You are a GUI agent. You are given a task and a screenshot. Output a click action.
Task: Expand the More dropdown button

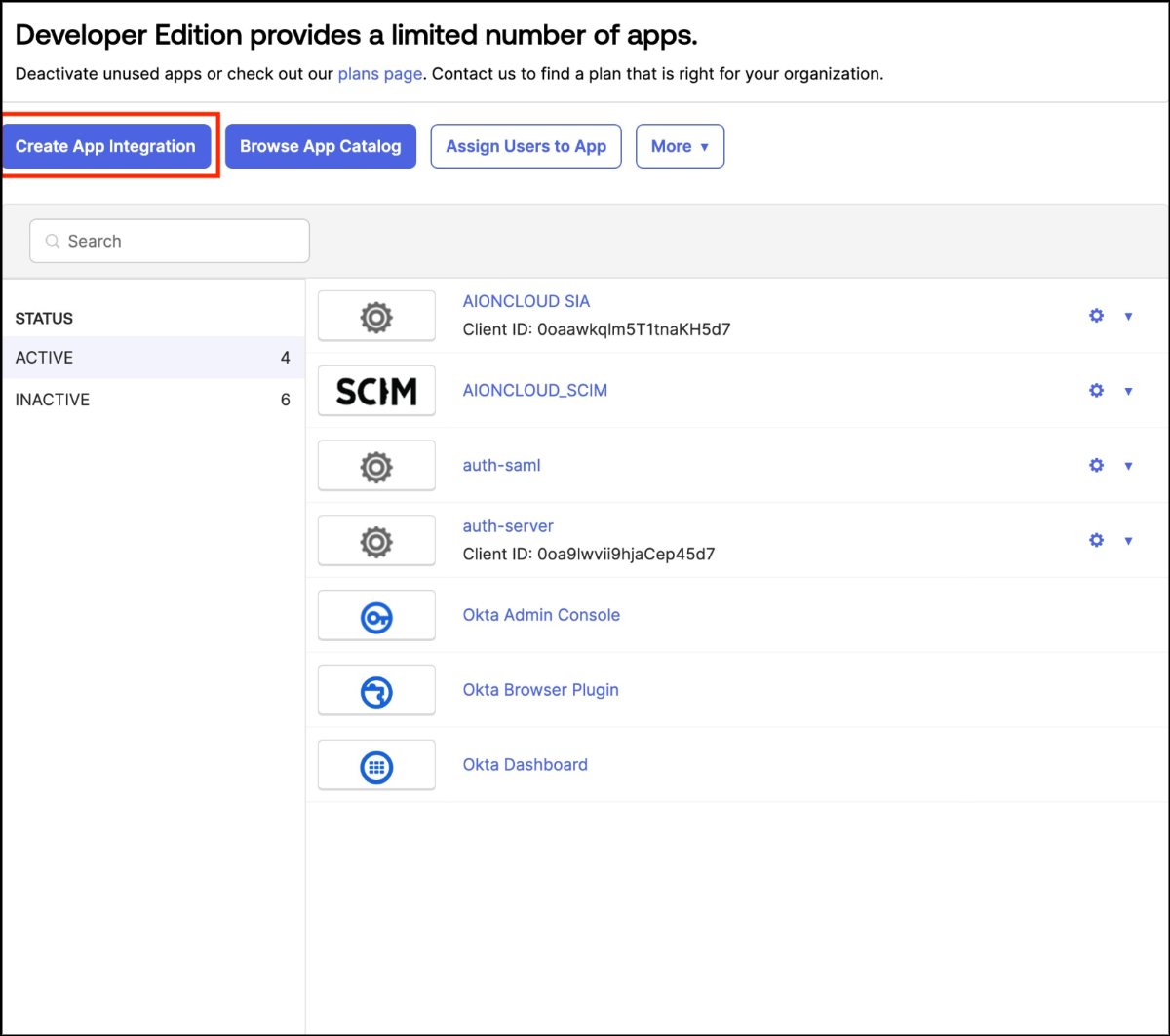pos(680,146)
